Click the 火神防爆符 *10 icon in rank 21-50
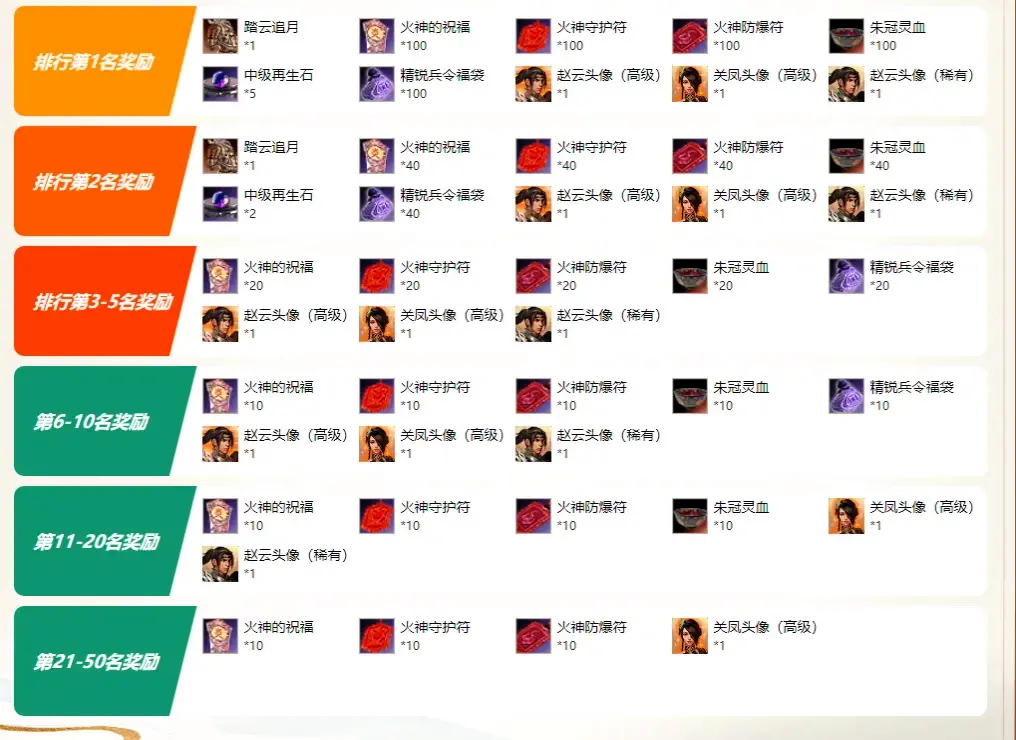1016x740 pixels. 533,636
